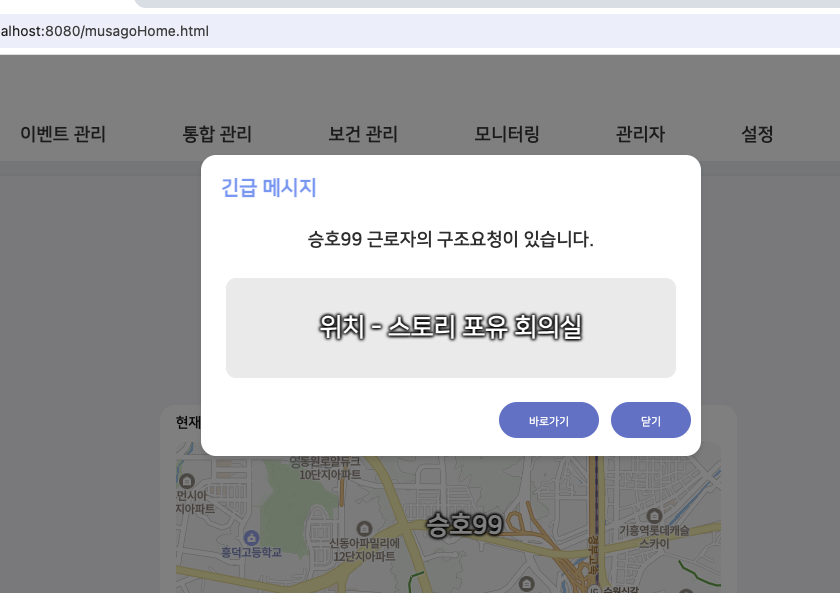The width and height of the screenshot is (840, 593).
Task: Close the emergency dialog with 닫기
Action: [650, 421]
